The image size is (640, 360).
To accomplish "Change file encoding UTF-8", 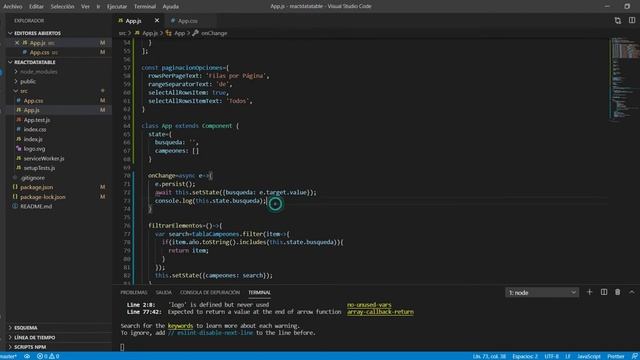I will coord(551,356).
